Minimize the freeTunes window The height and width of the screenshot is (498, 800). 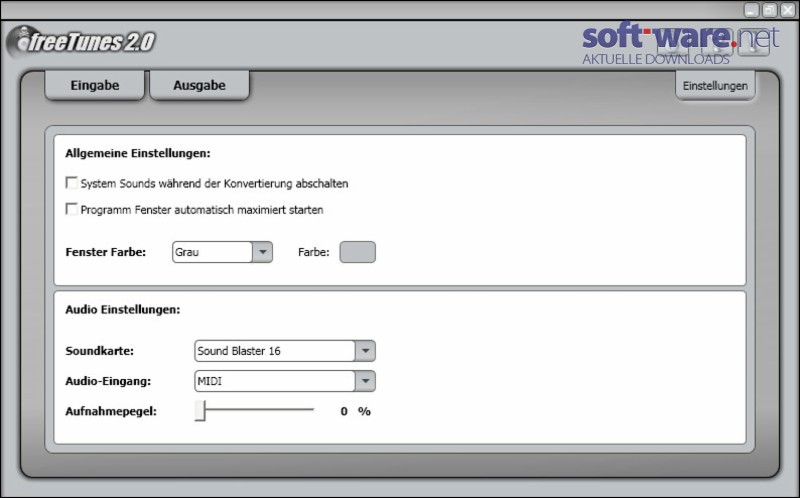(751, 10)
